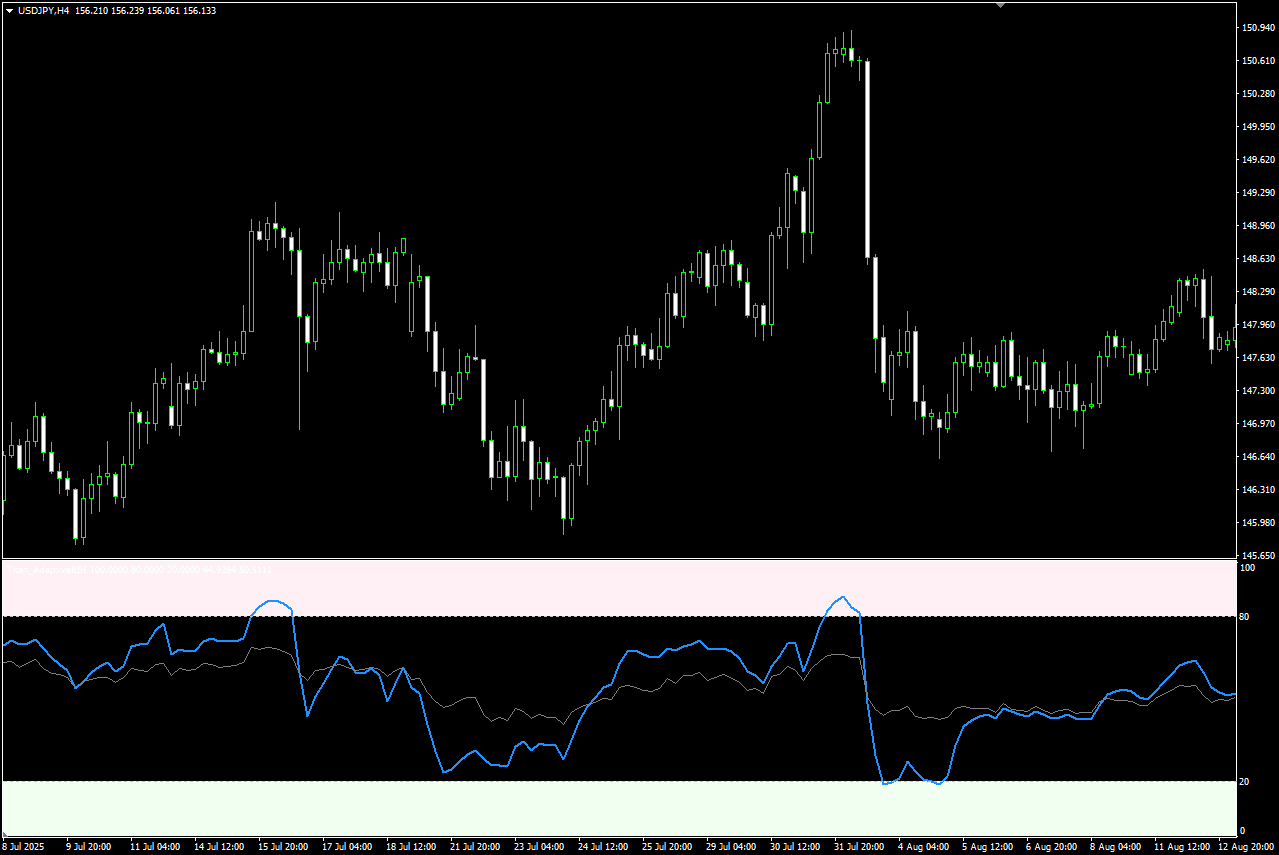Click the USDJPY,H4 chart title text
The image size is (1279, 855).
tap(43, 12)
